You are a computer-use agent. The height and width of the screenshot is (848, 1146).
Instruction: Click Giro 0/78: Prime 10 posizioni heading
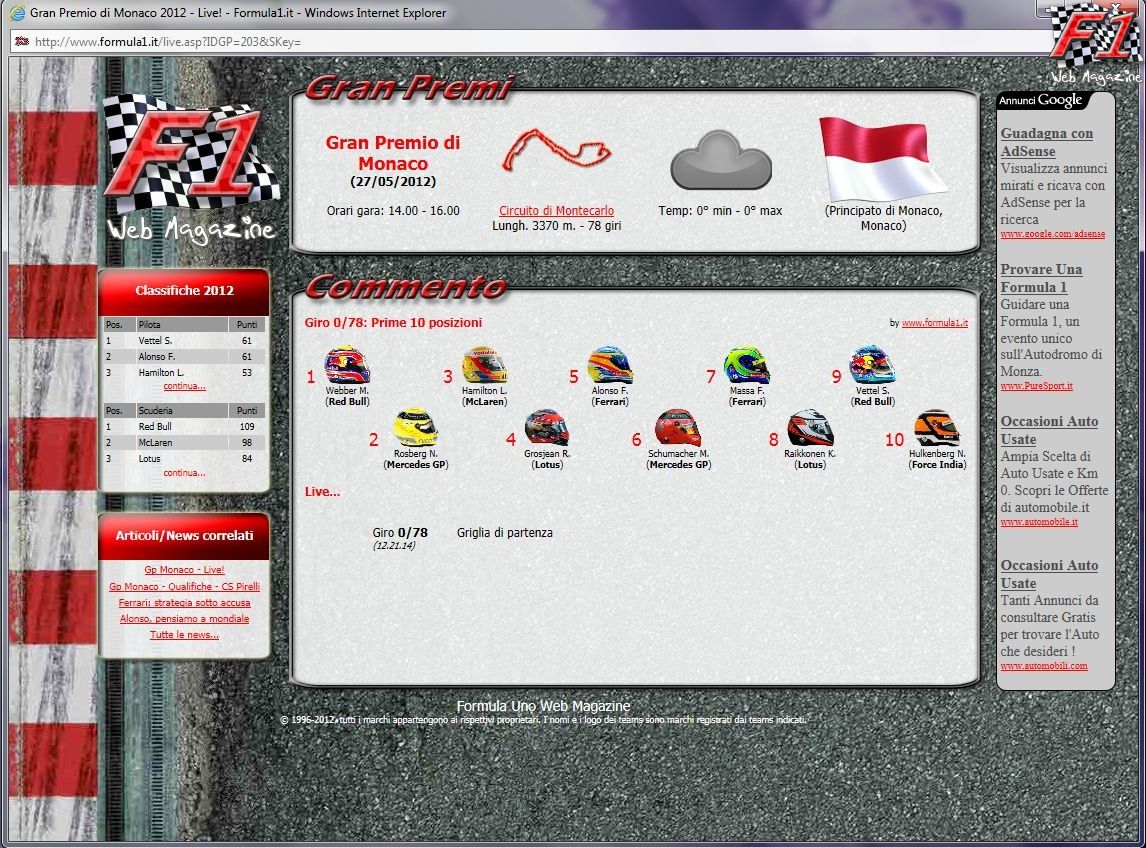(x=393, y=322)
